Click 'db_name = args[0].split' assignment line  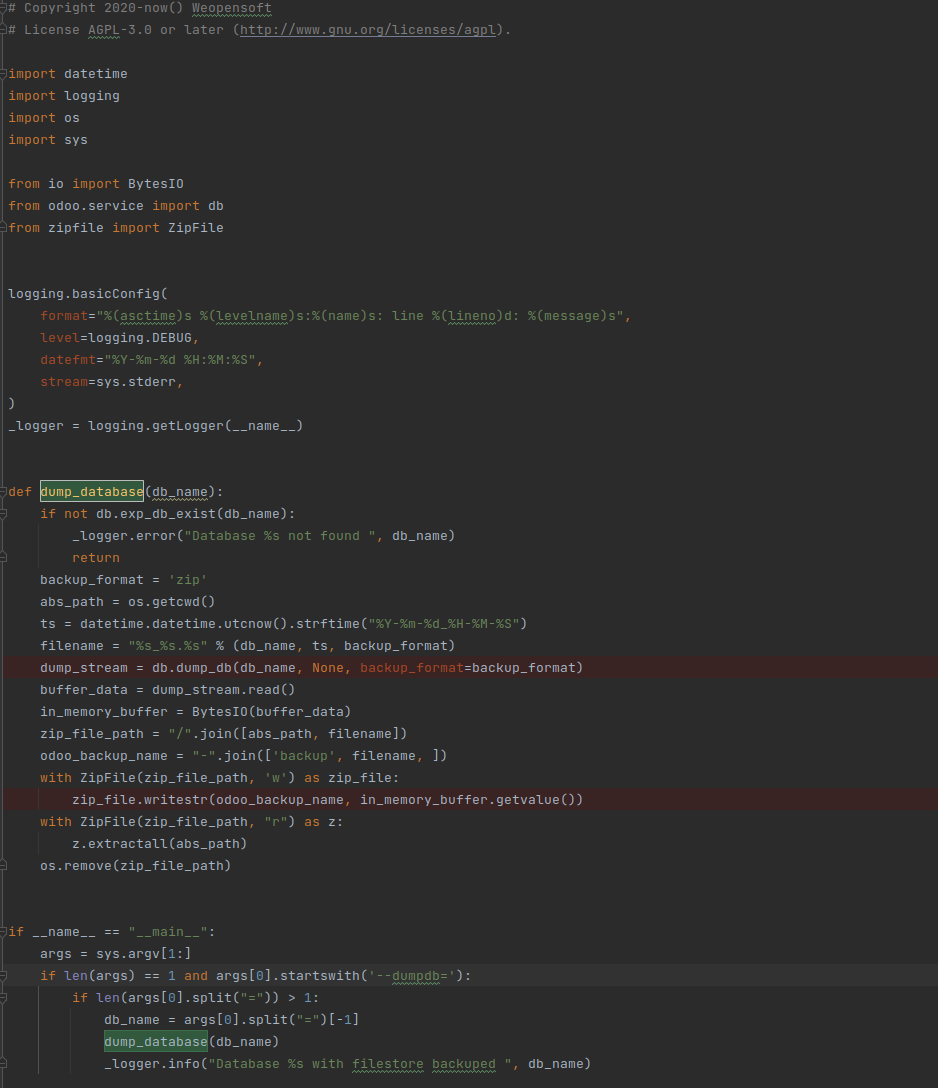coord(232,1020)
